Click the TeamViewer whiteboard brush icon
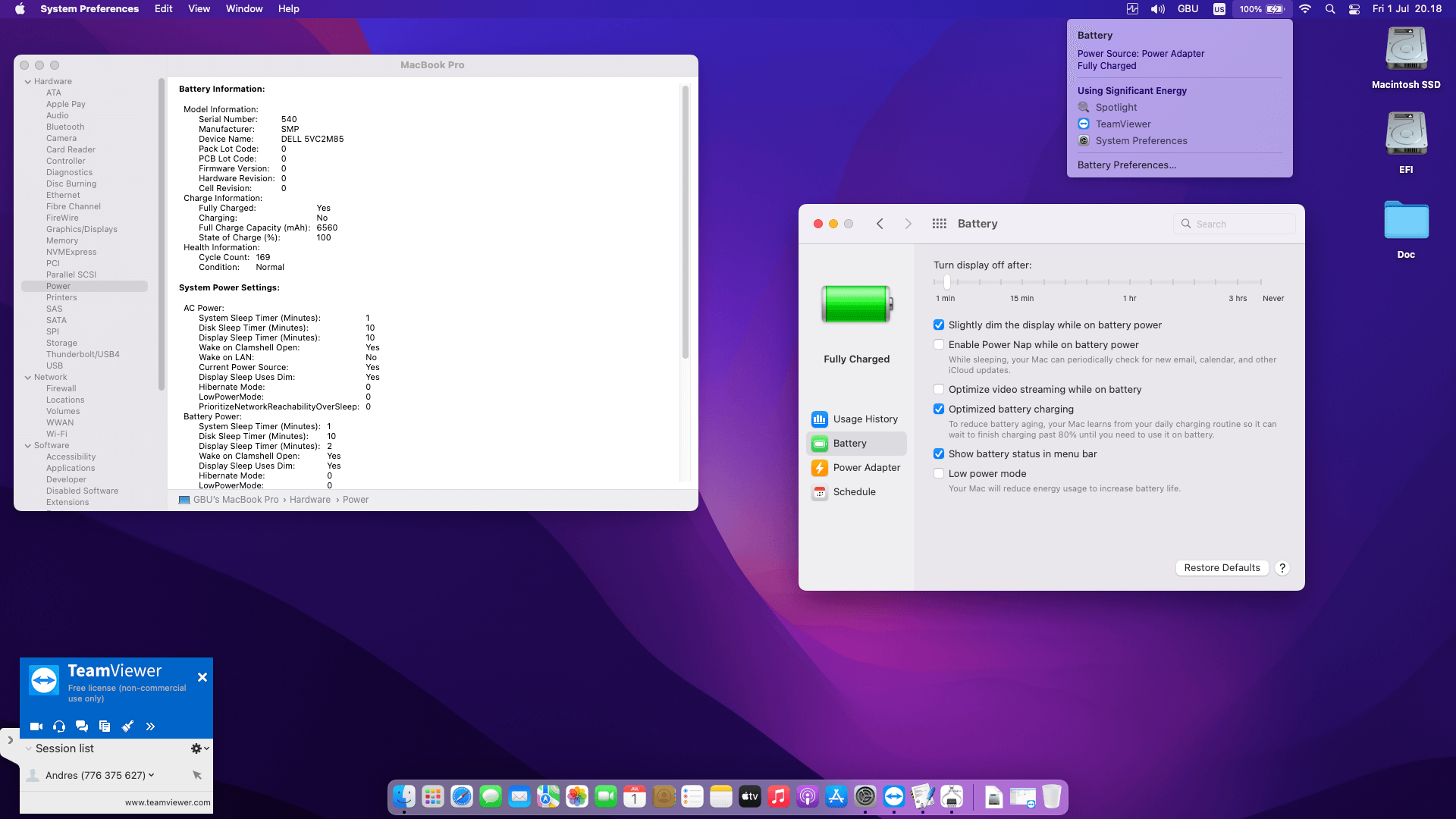Image resolution: width=1456 pixels, height=819 pixels. tap(127, 726)
